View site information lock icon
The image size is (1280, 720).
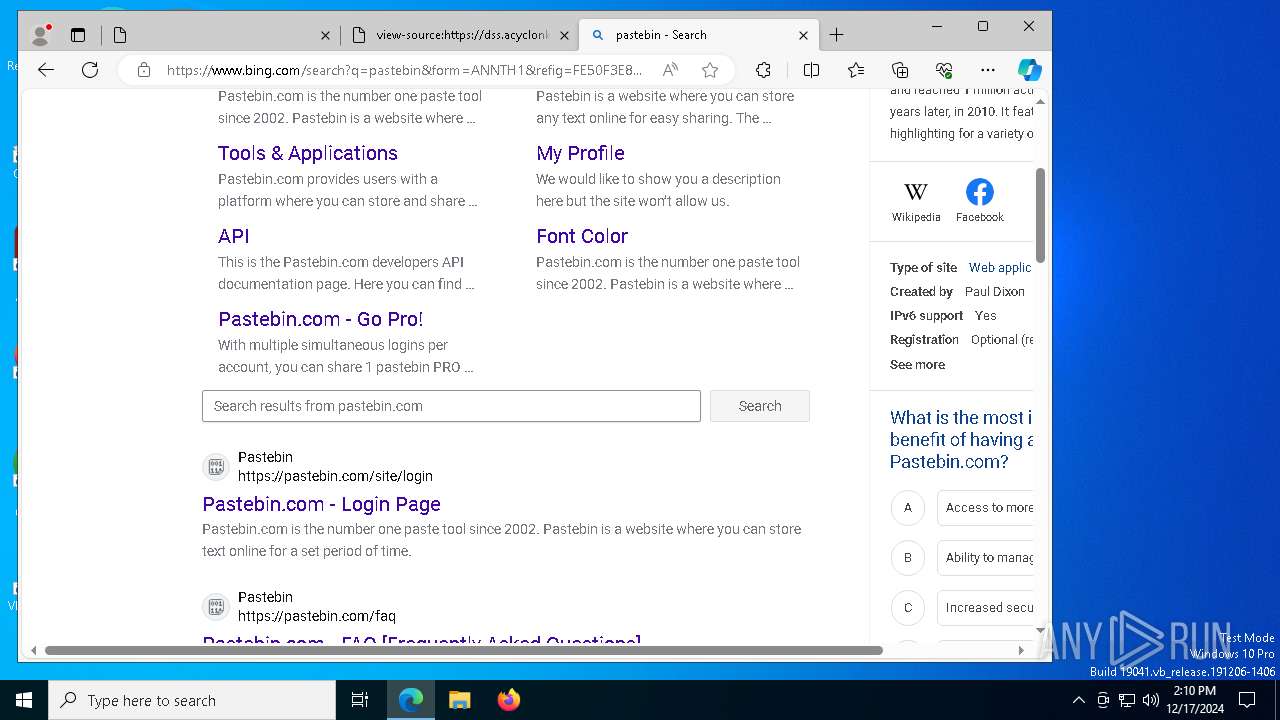click(144, 70)
